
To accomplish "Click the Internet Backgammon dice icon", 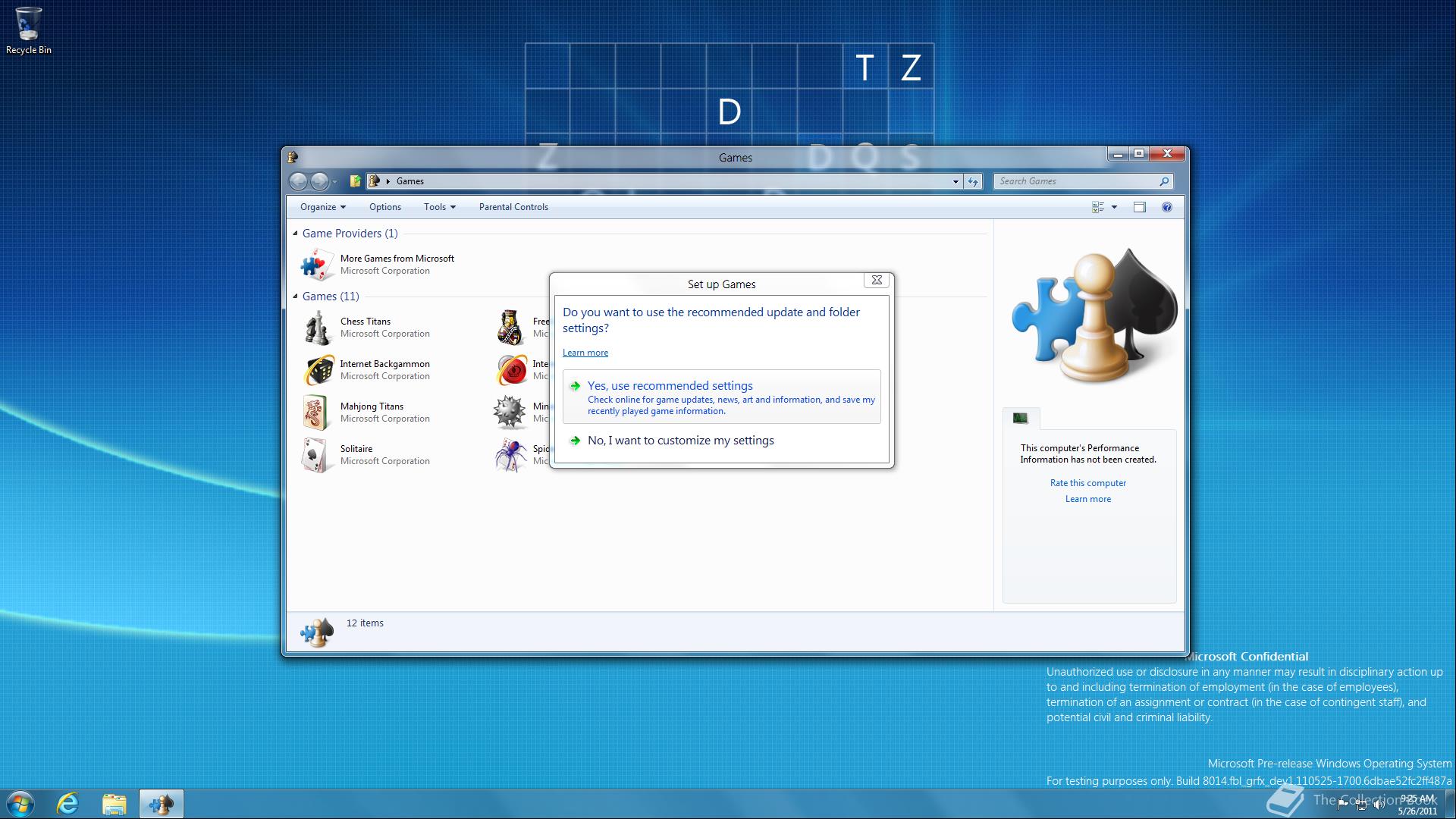I will [x=318, y=370].
